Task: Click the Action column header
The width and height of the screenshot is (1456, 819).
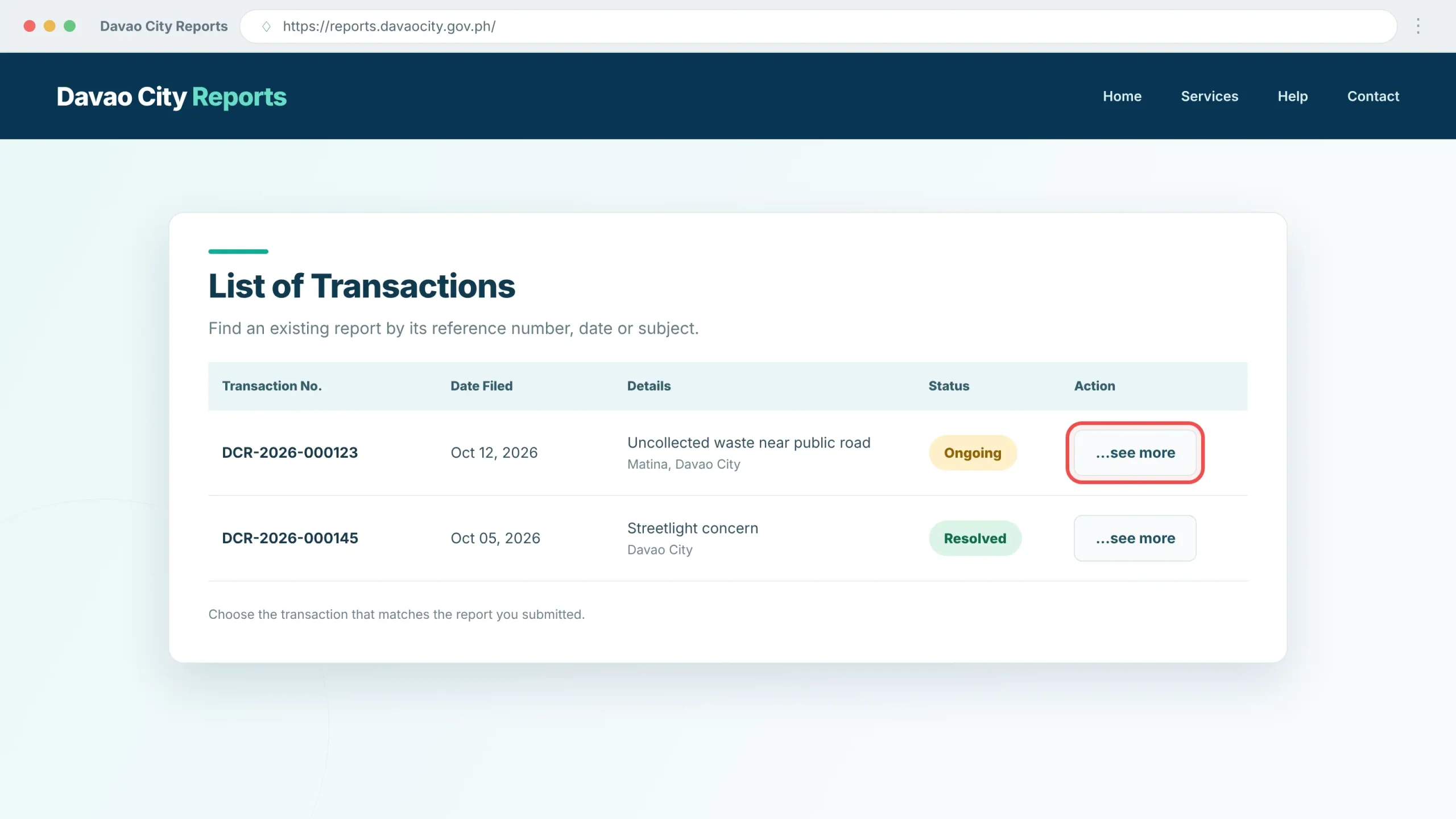Action: coord(1094,386)
